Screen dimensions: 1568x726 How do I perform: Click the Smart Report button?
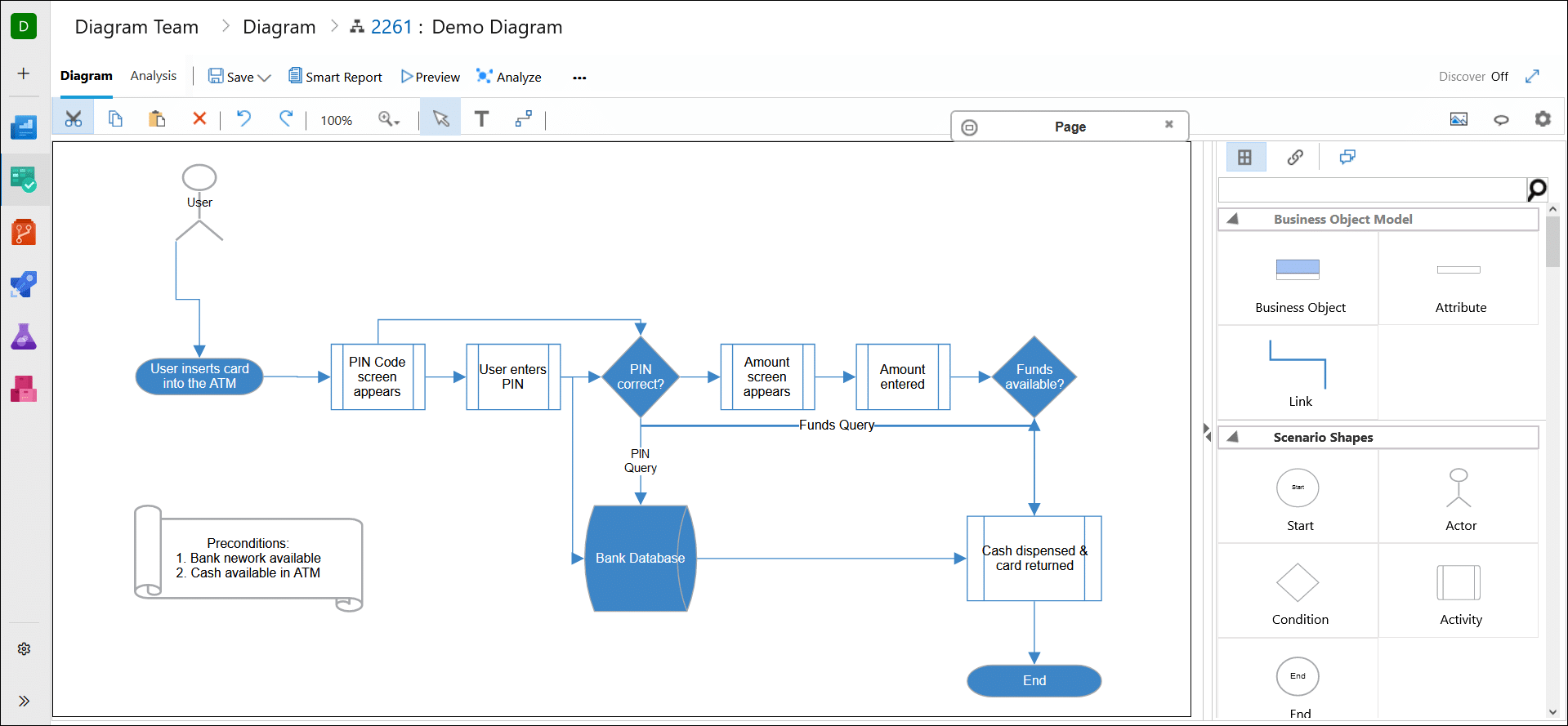[x=335, y=77]
